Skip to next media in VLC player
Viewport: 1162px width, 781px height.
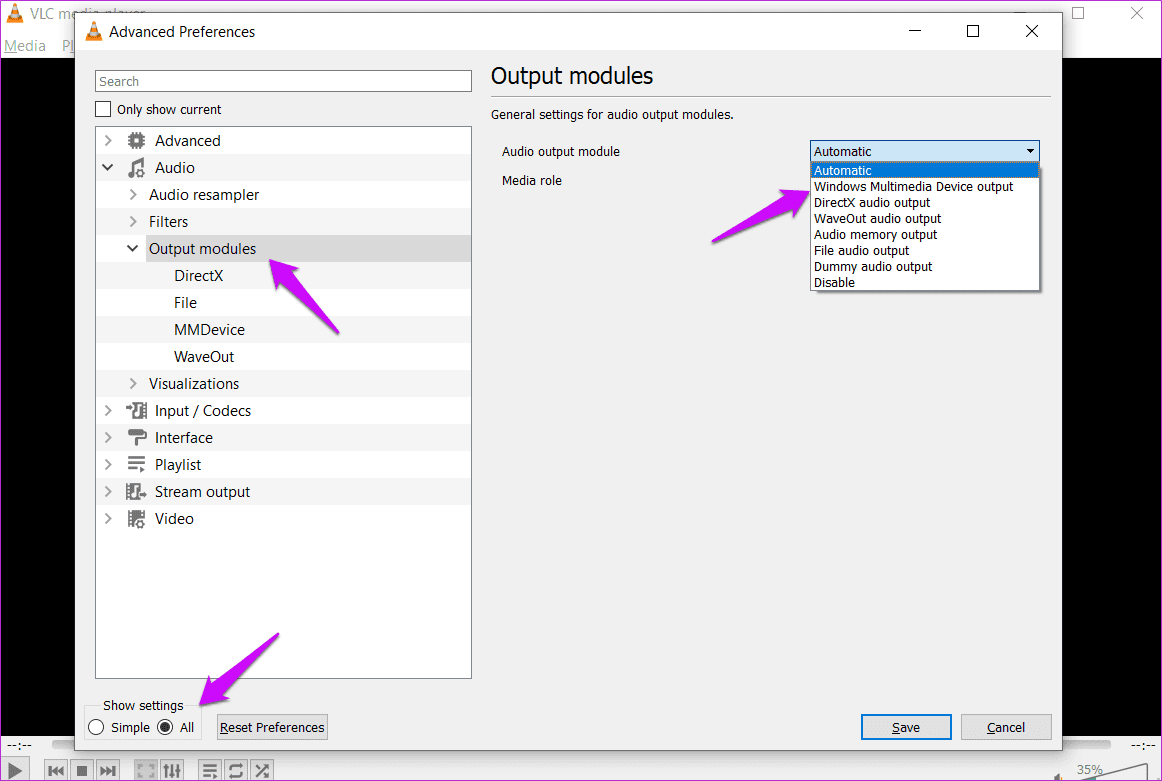108,771
